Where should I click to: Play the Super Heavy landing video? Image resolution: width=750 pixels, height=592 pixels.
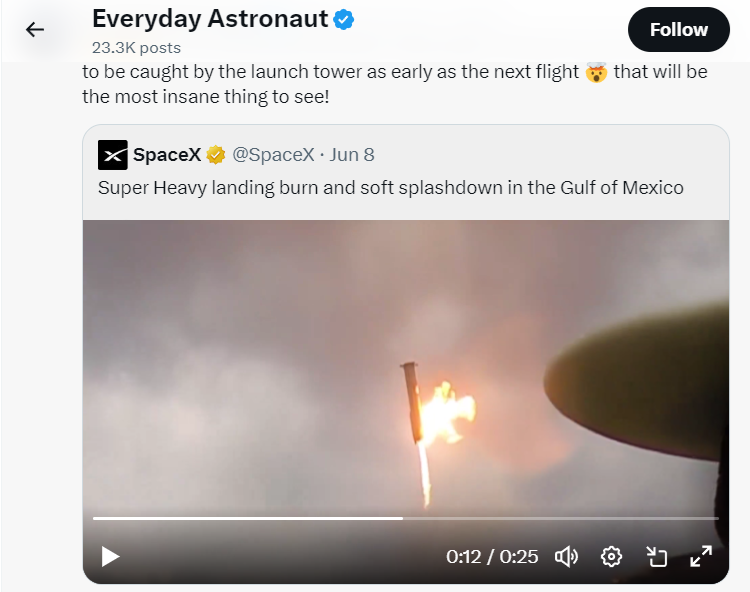(110, 557)
